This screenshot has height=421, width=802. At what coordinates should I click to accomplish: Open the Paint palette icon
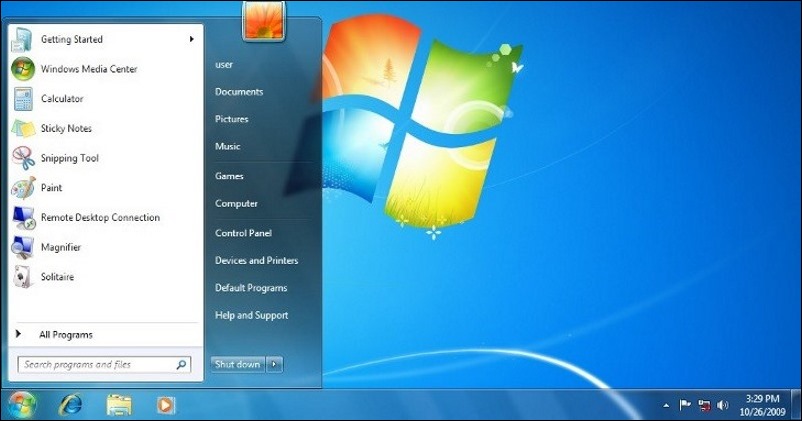23,188
